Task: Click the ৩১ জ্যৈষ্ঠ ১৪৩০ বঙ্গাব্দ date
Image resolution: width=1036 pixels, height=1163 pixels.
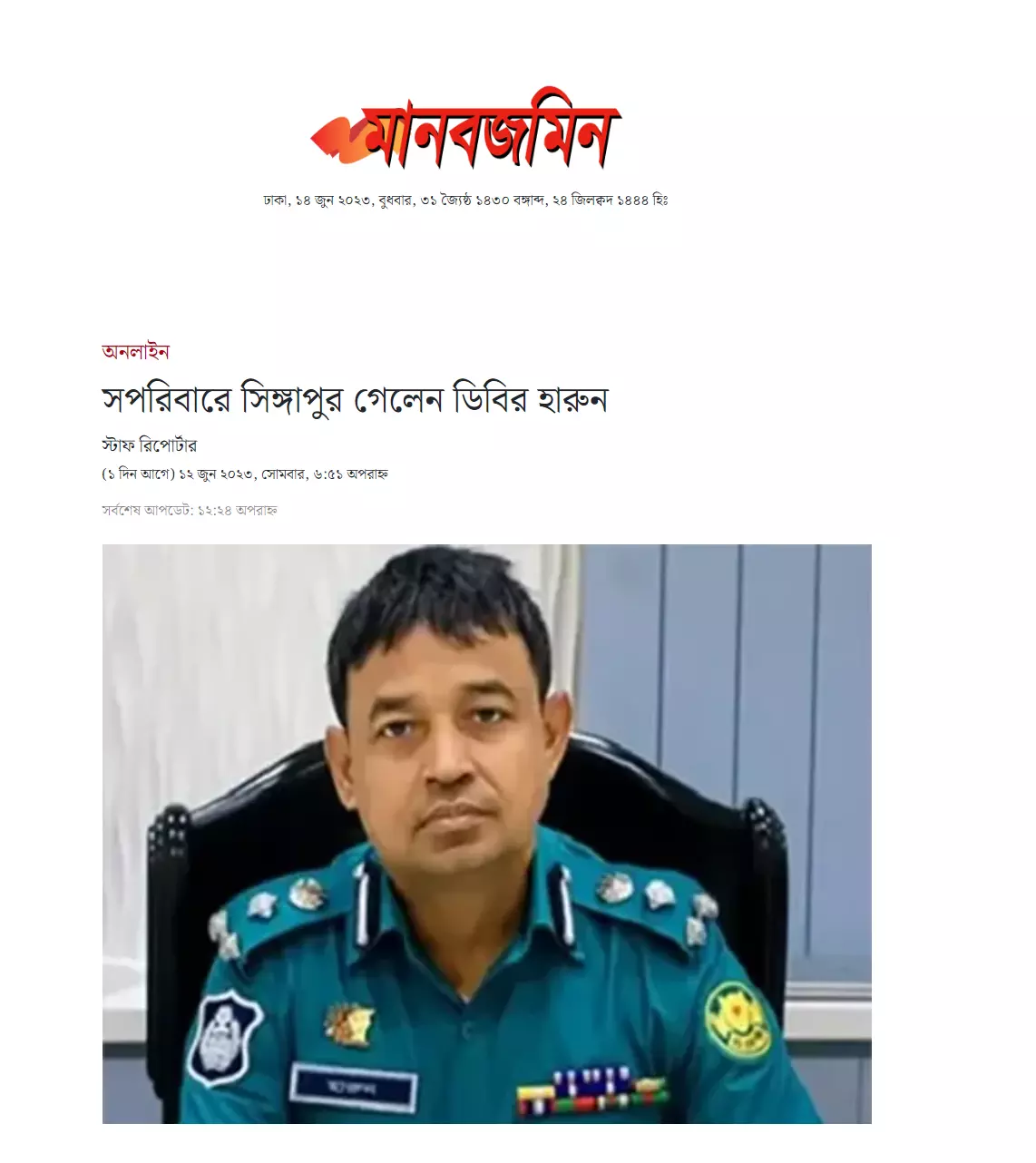Action: pyautogui.click(x=482, y=200)
